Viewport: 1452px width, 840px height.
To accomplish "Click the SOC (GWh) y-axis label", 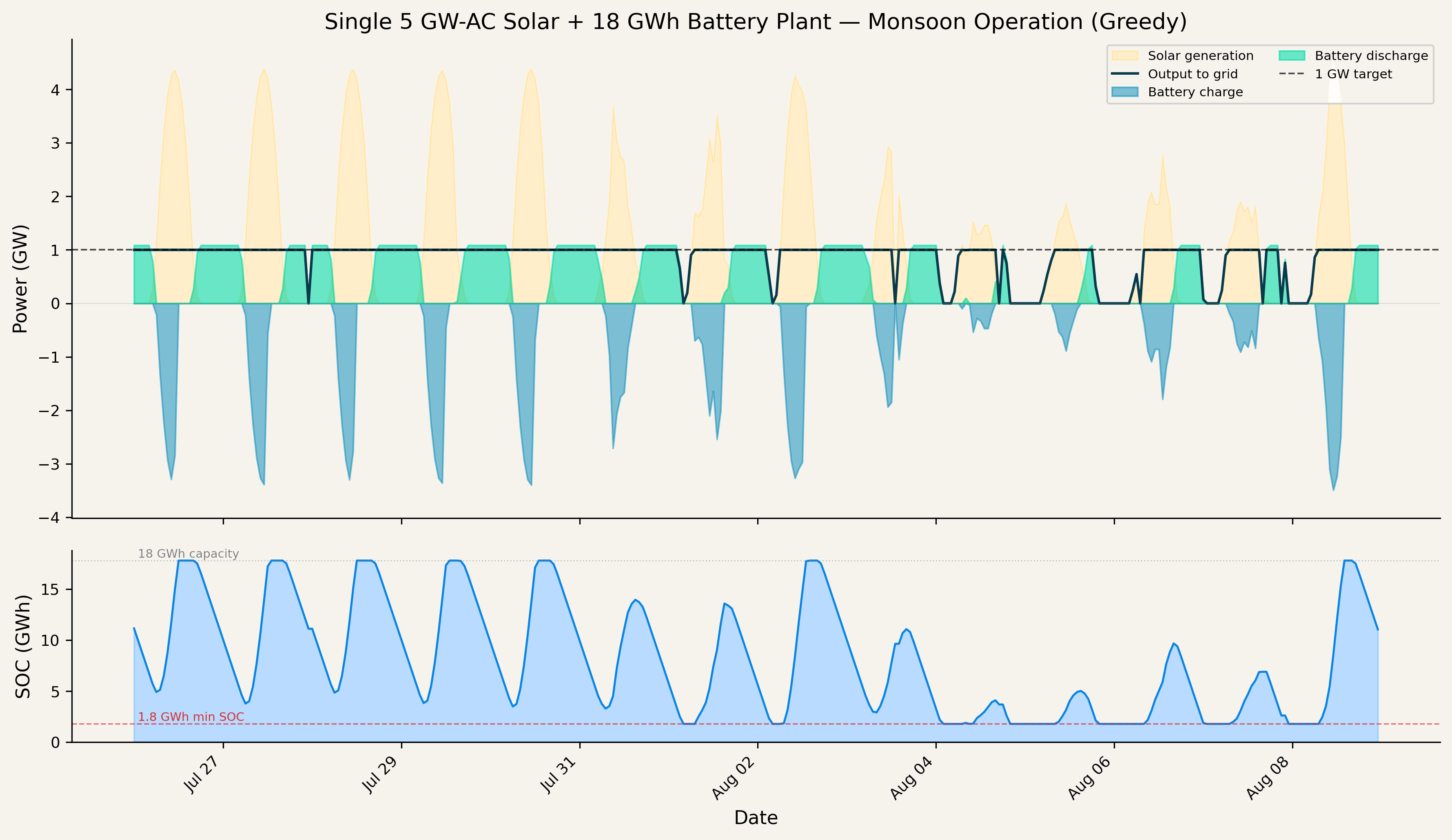I will (x=22, y=646).
